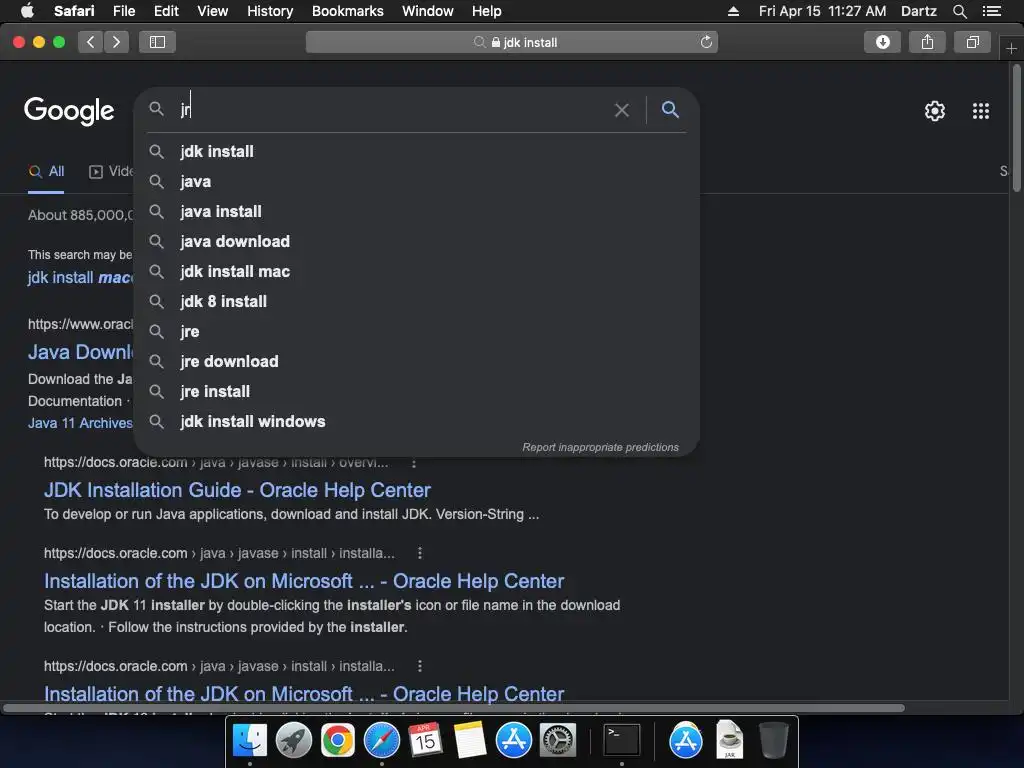
Task: Toggle the Safari sidebar button
Action: (157, 42)
